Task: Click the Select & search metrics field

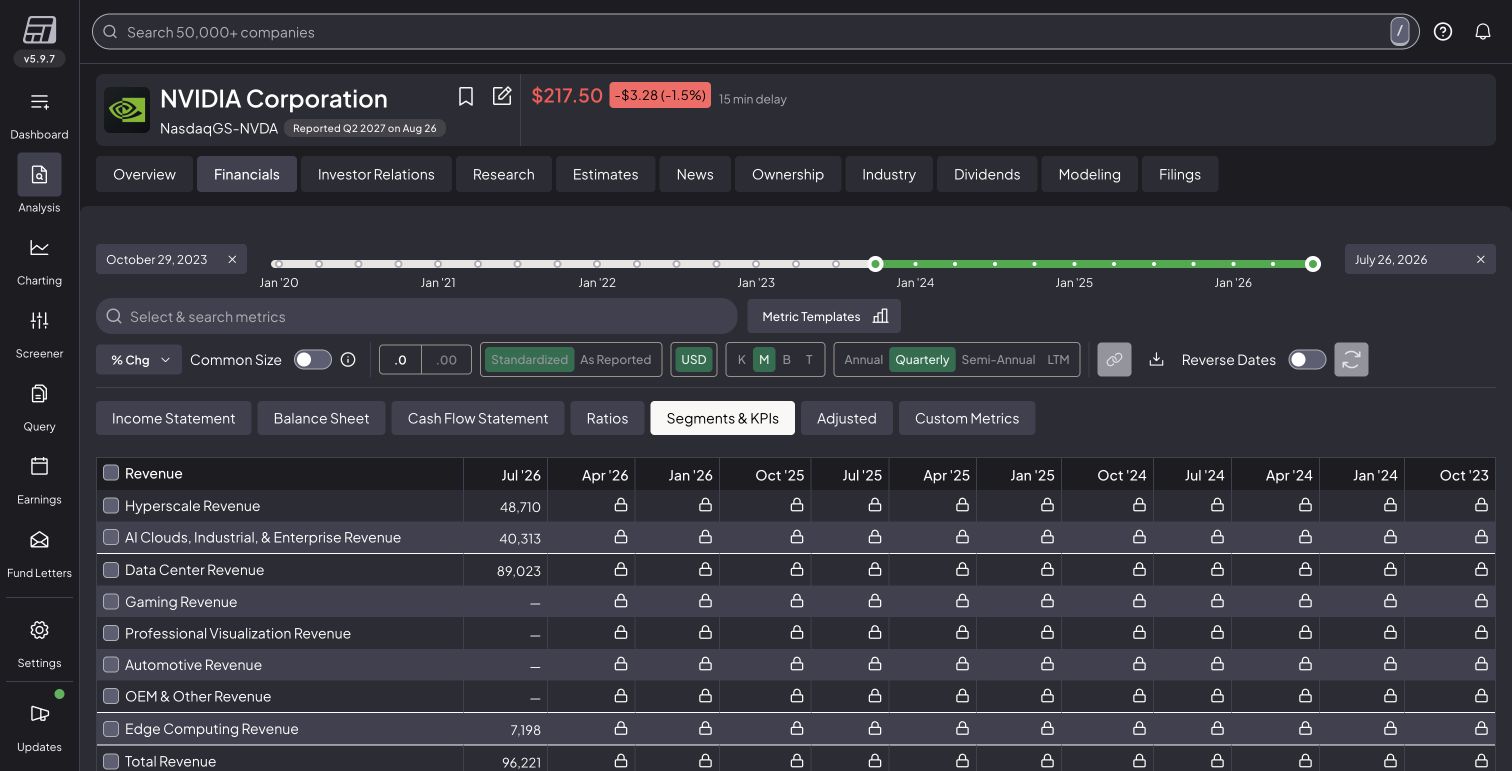Action: 416,317
